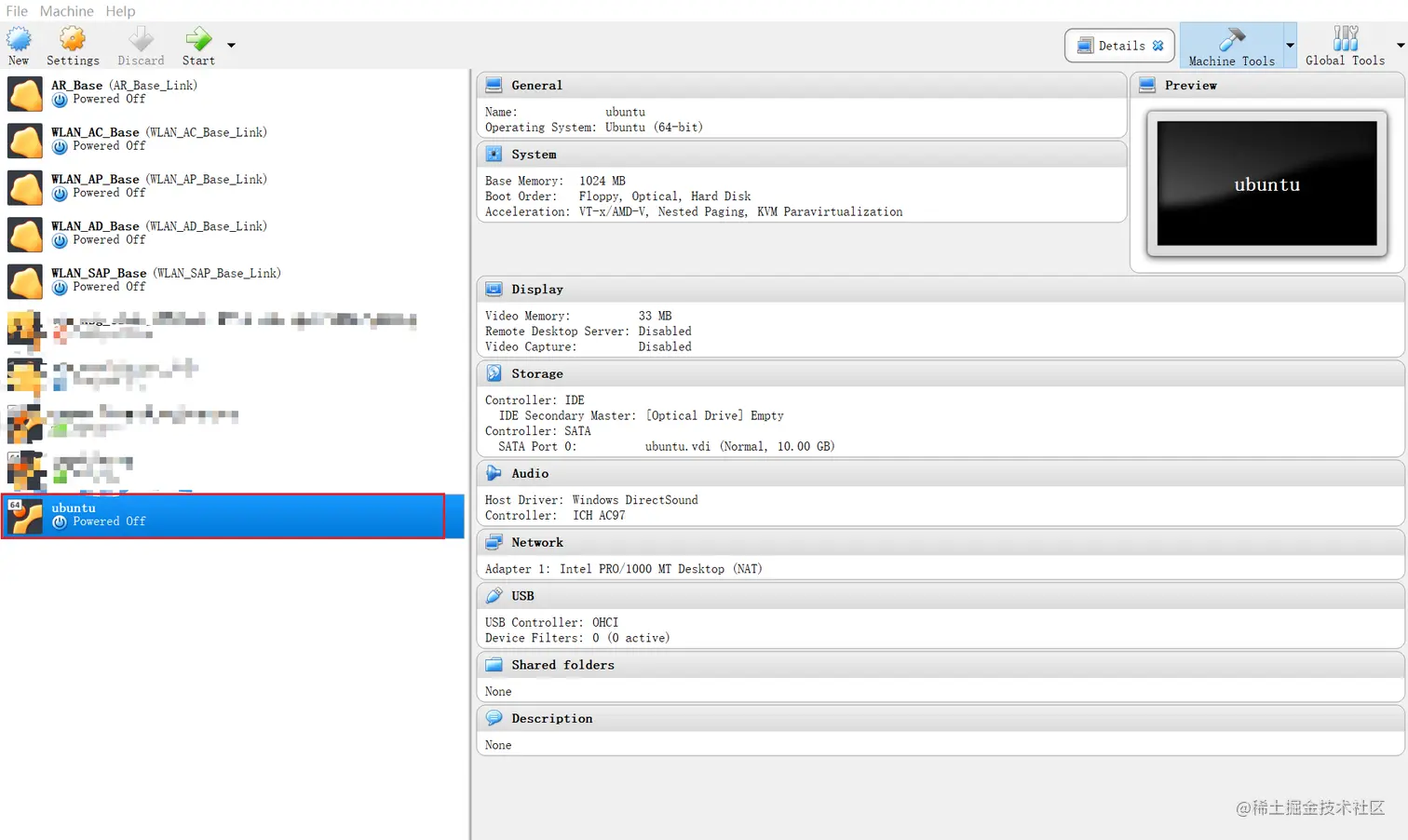
Task: Select the Details button
Action: (x=1119, y=46)
